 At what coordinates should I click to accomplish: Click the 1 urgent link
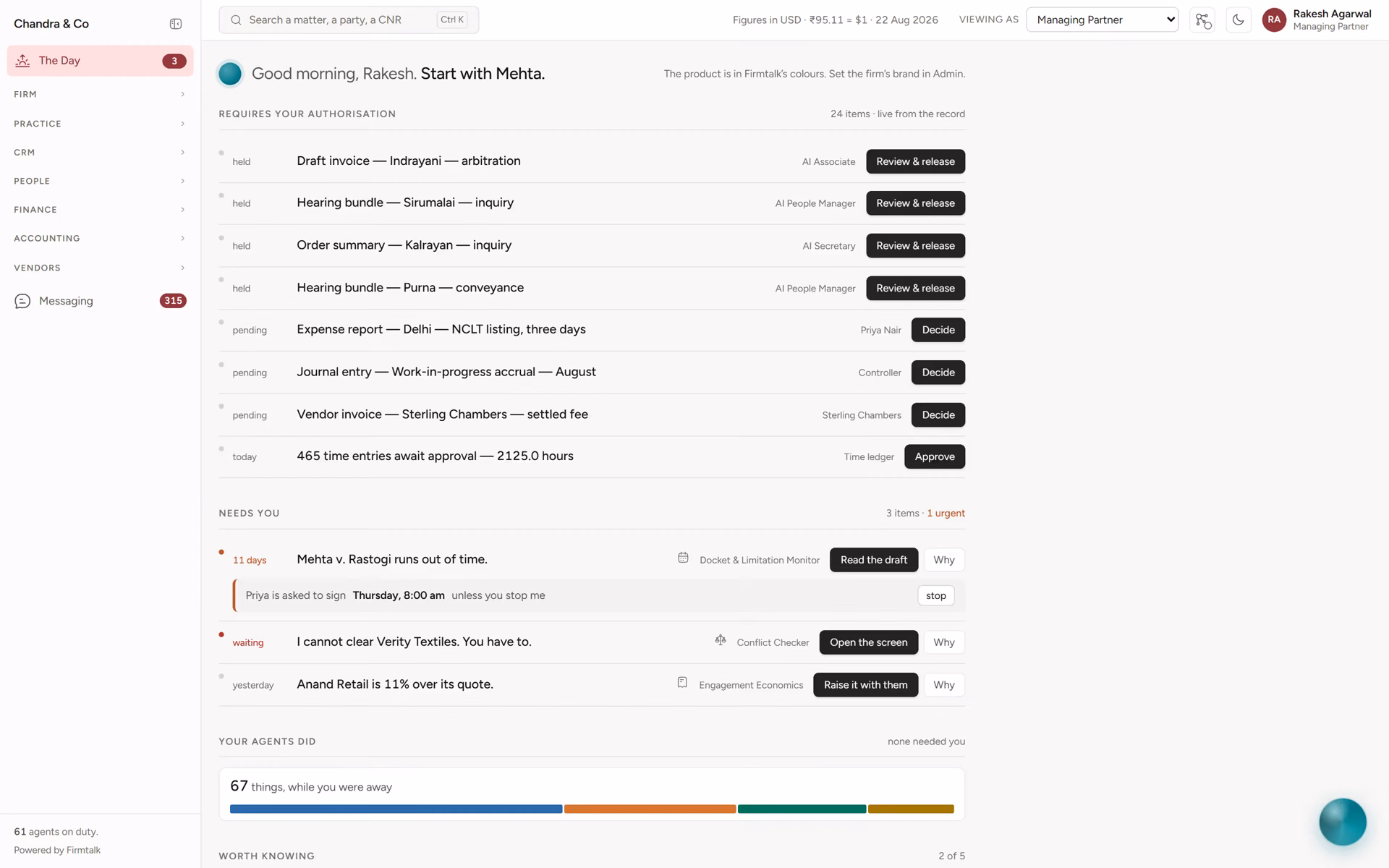point(946,513)
